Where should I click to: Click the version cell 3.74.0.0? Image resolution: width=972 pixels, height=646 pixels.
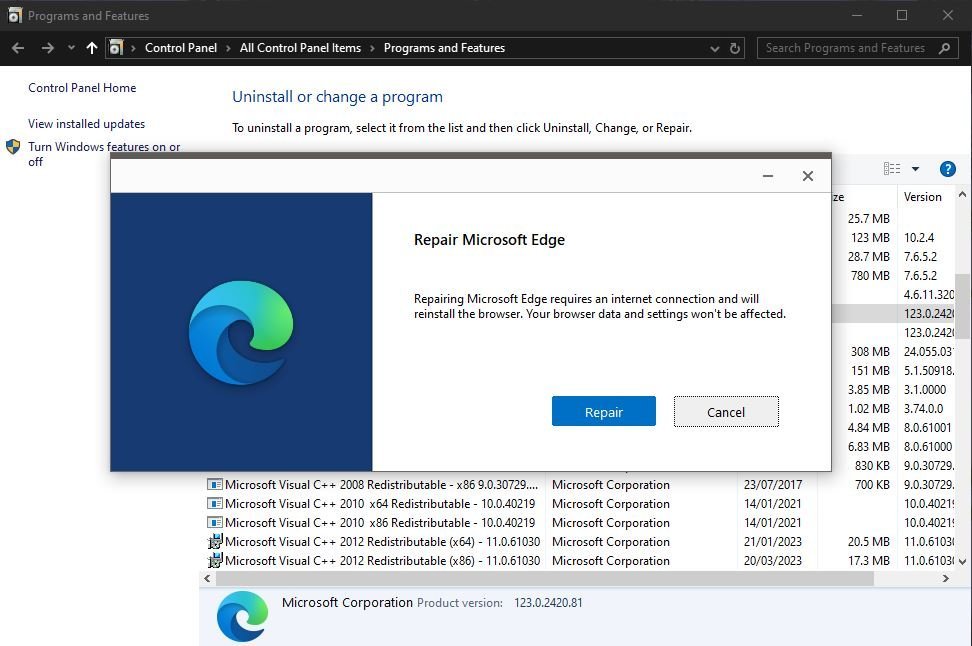click(x=924, y=409)
